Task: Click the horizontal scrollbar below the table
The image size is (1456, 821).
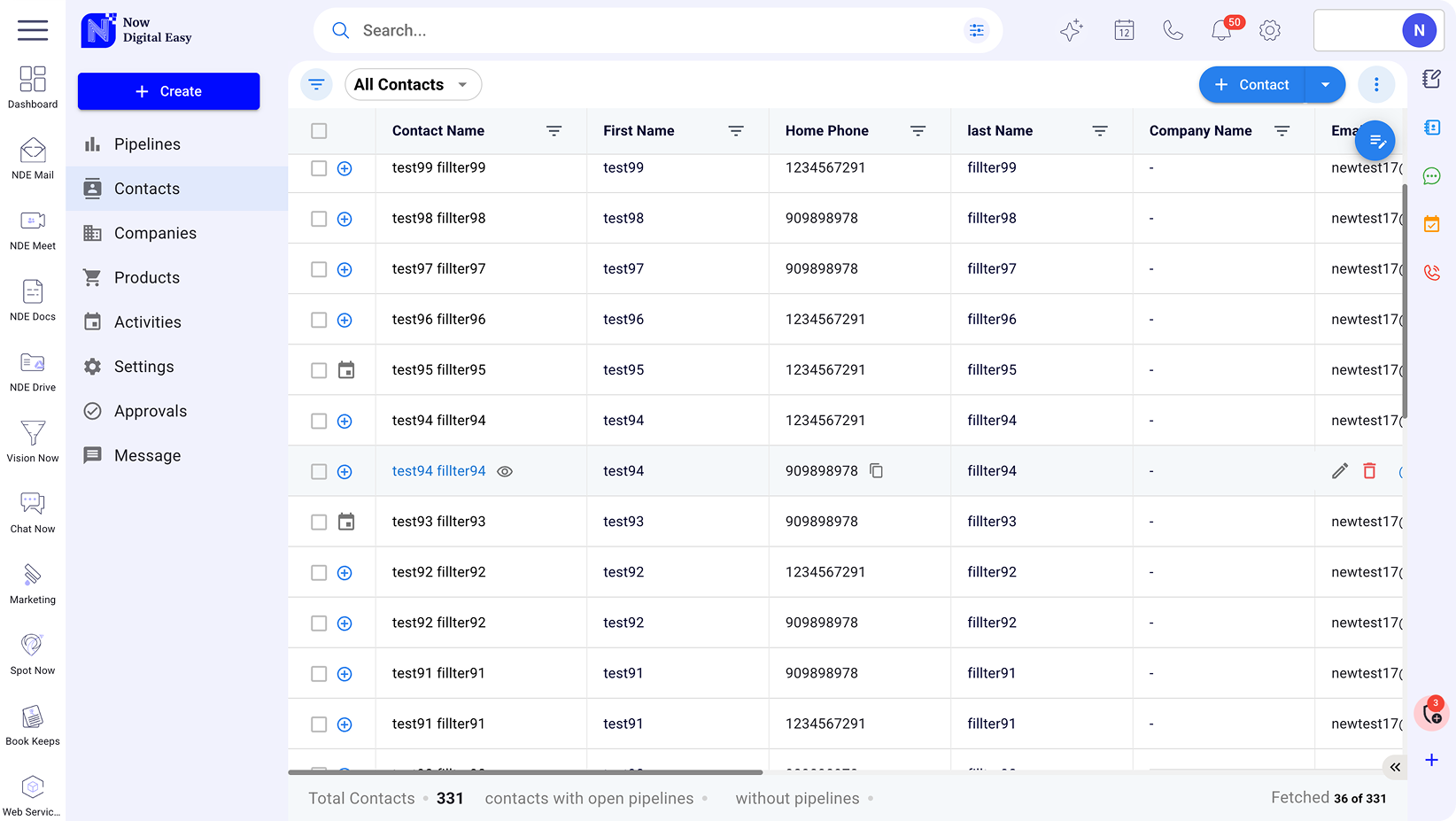Action: [x=525, y=772]
